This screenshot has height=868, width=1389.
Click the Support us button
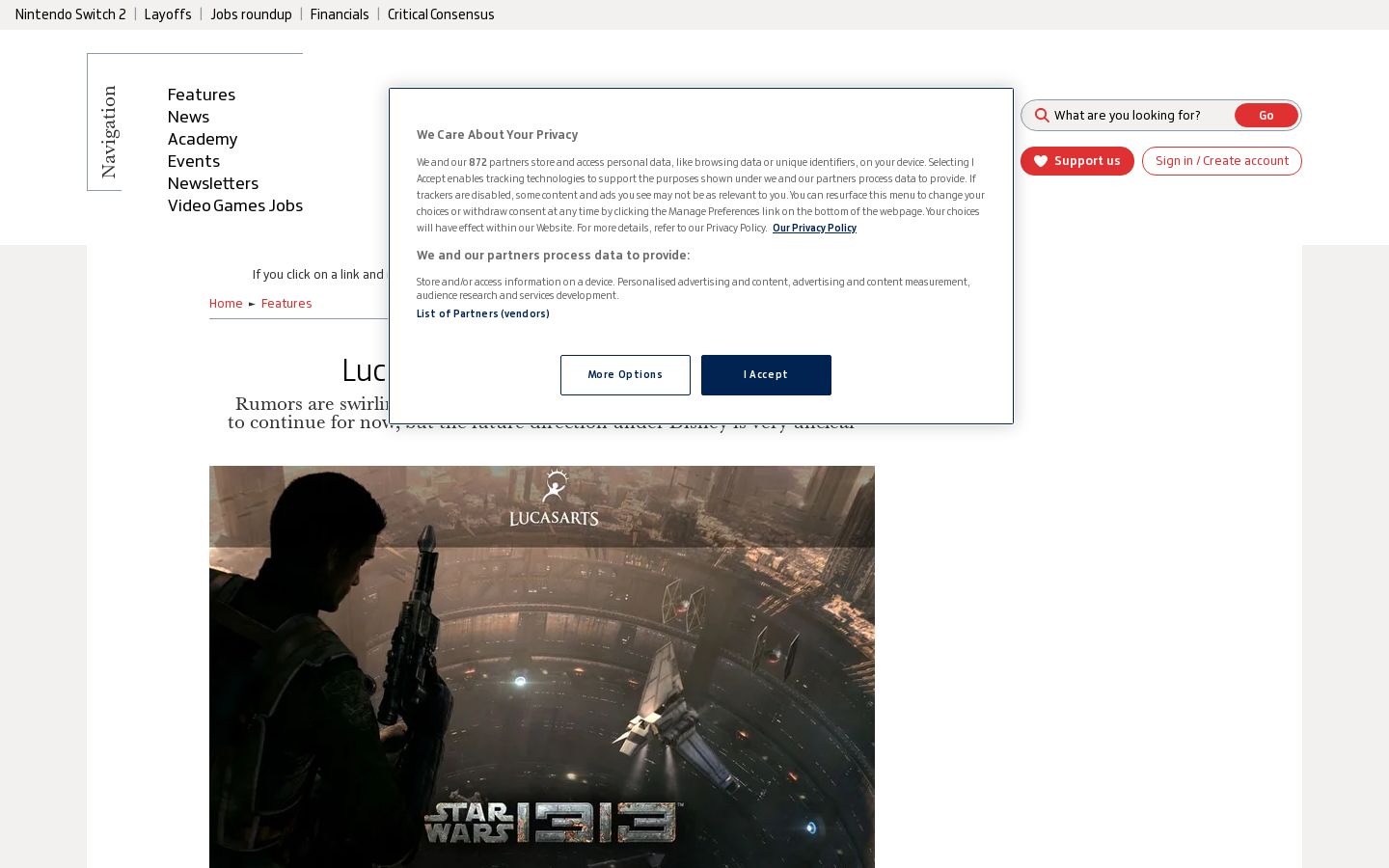coord(1077,161)
